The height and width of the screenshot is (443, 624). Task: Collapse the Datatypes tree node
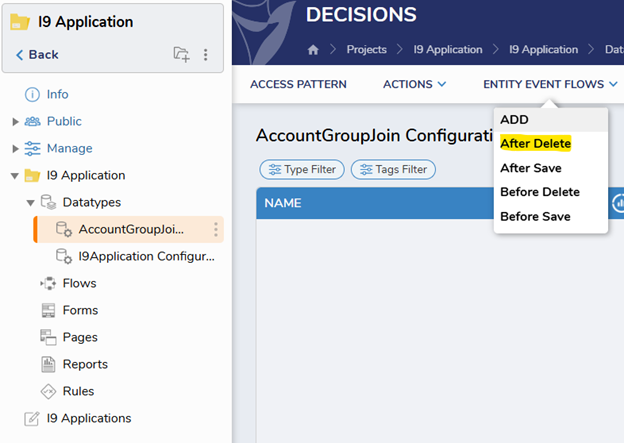click(x=30, y=203)
